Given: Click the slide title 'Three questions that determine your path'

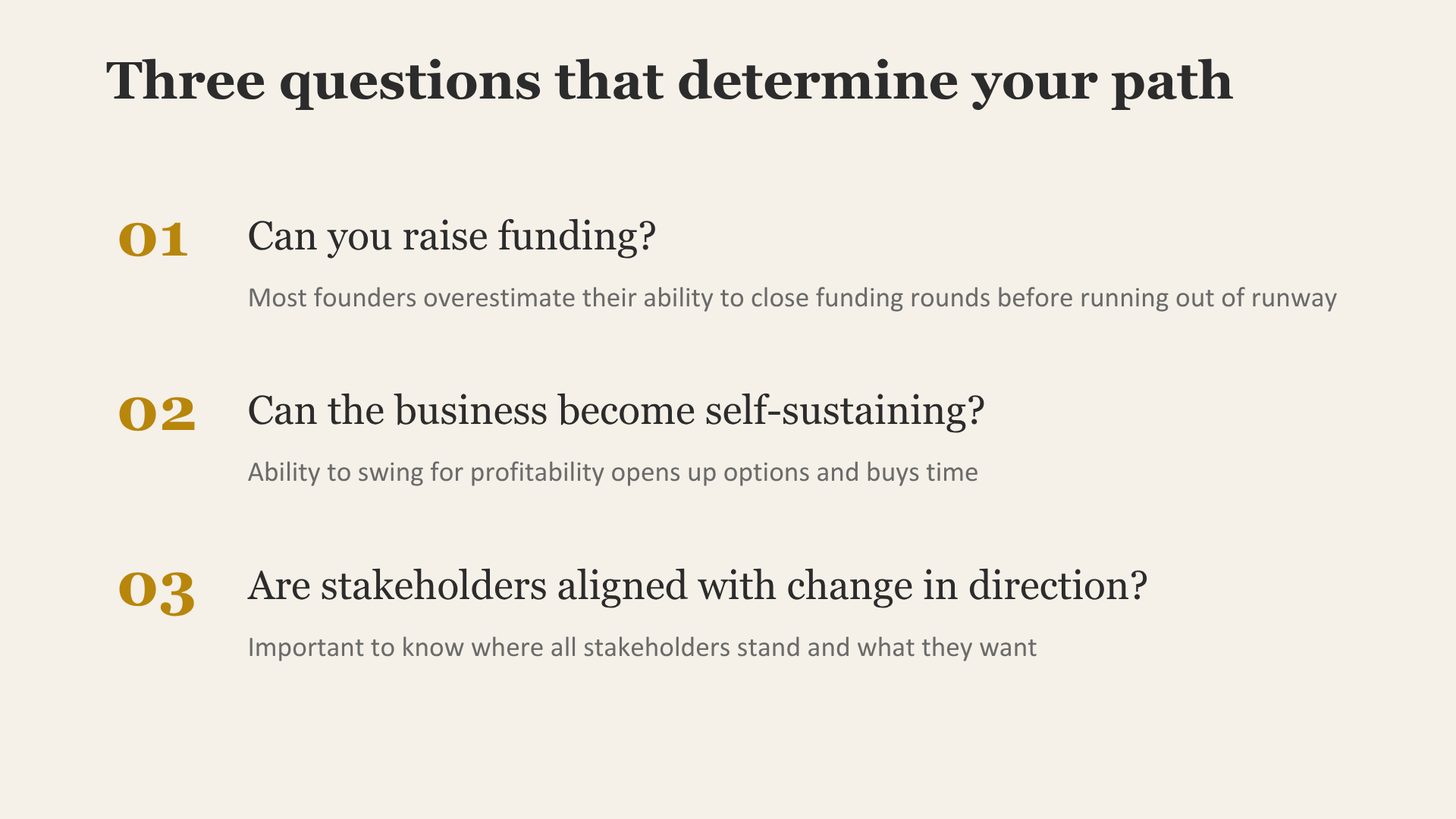Looking at the screenshot, I should pyautogui.click(x=670, y=81).
